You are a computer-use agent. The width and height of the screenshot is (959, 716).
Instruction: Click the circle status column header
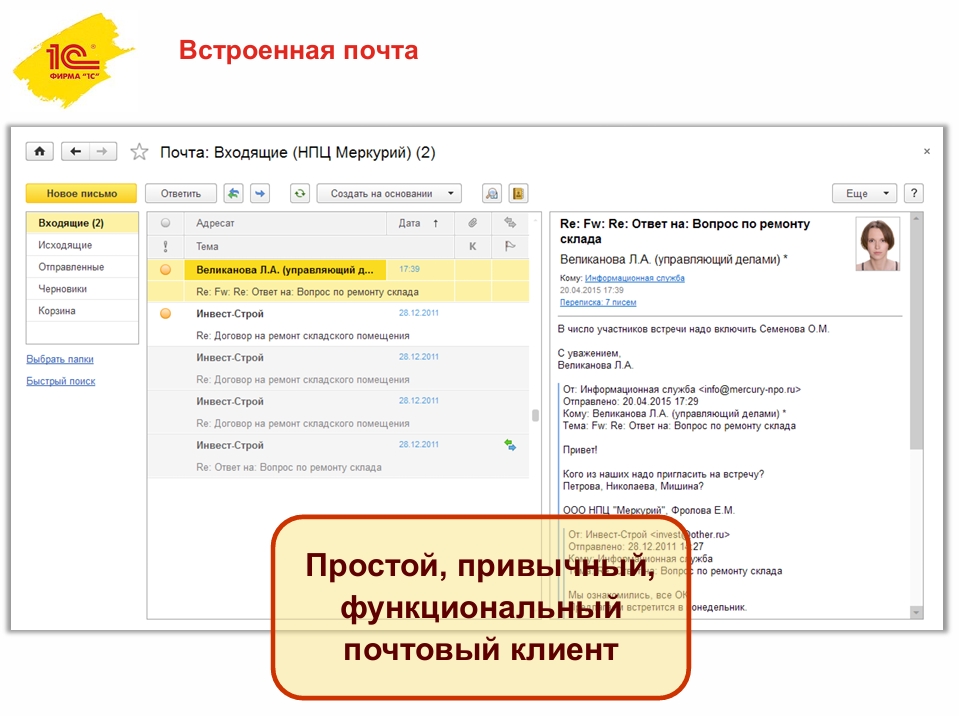click(x=166, y=223)
